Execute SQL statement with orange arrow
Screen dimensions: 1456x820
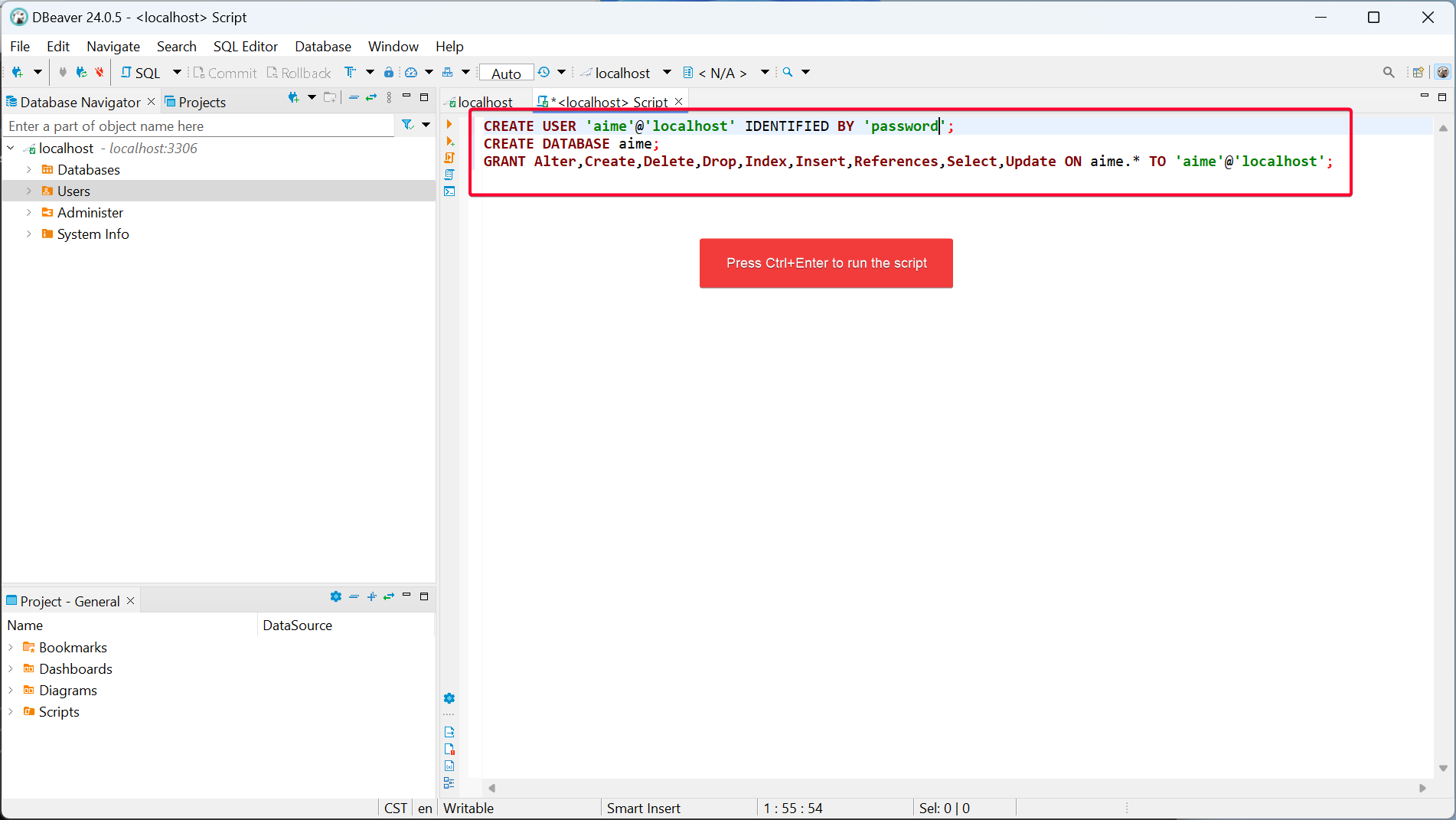tap(449, 124)
